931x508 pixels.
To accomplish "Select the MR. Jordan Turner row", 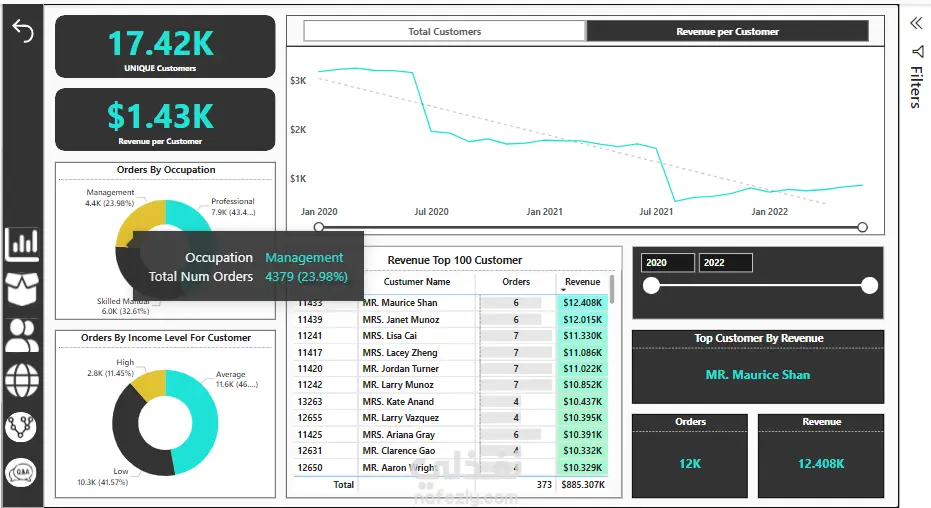I will click(x=452, y=369).
